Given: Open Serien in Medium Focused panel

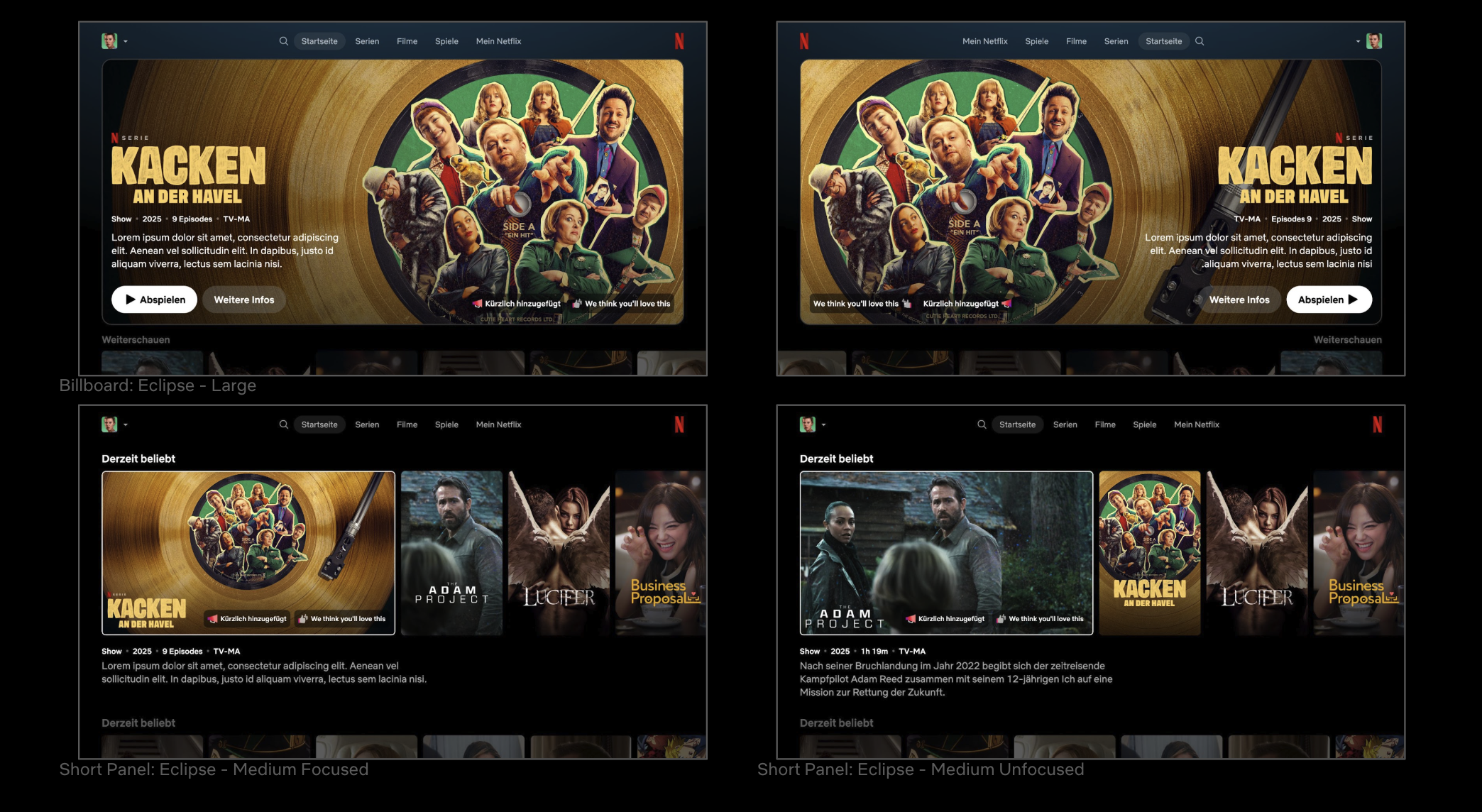Looking at the screenshot, I should [367, 424].
